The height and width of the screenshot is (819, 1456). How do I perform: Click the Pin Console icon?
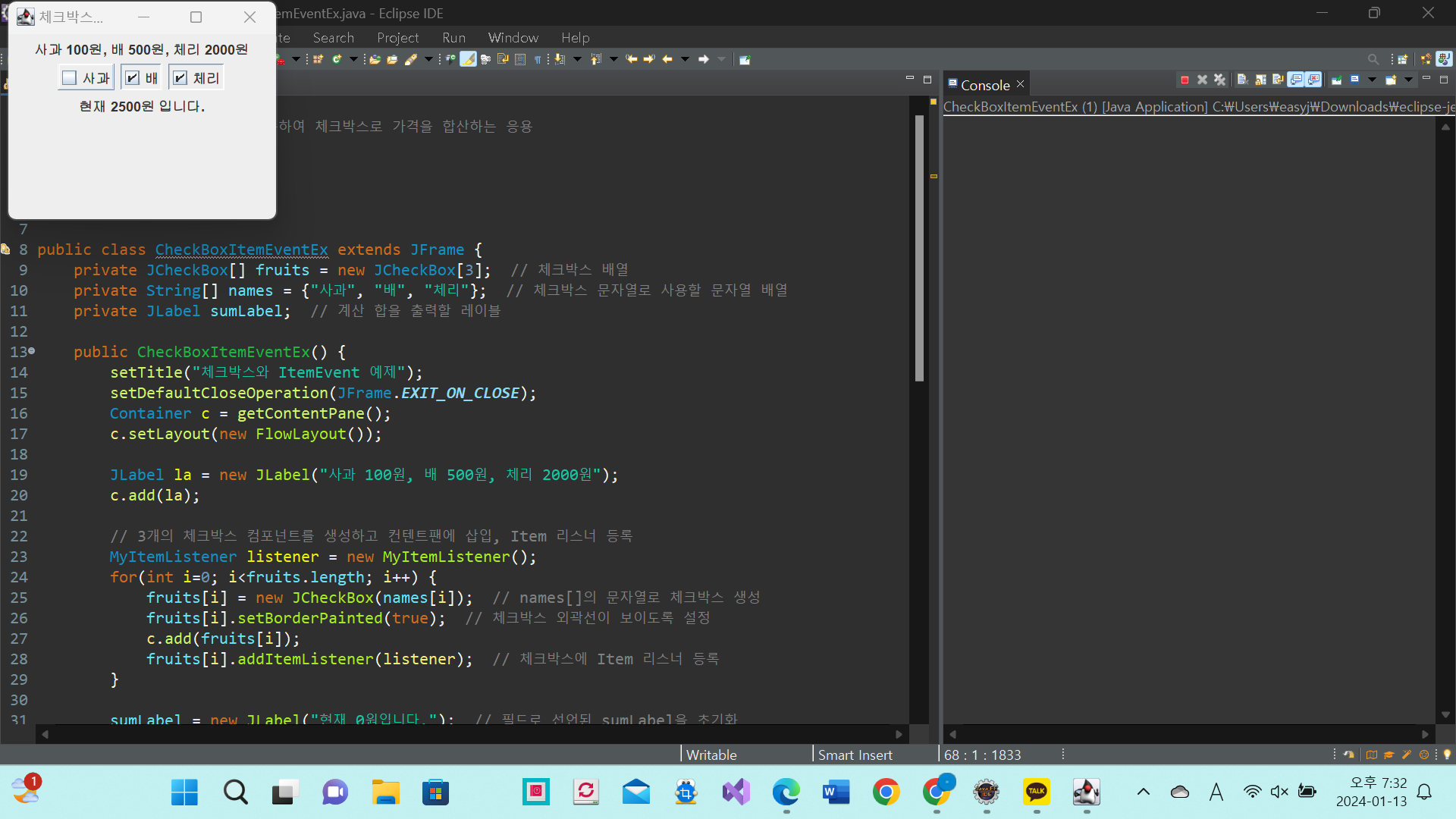(1336, 80)
